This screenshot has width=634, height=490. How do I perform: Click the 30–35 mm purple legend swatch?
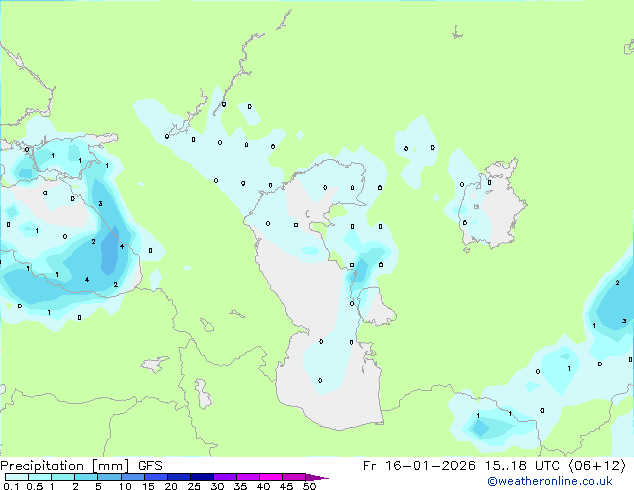pyautogui.click(x=225, y=477)
